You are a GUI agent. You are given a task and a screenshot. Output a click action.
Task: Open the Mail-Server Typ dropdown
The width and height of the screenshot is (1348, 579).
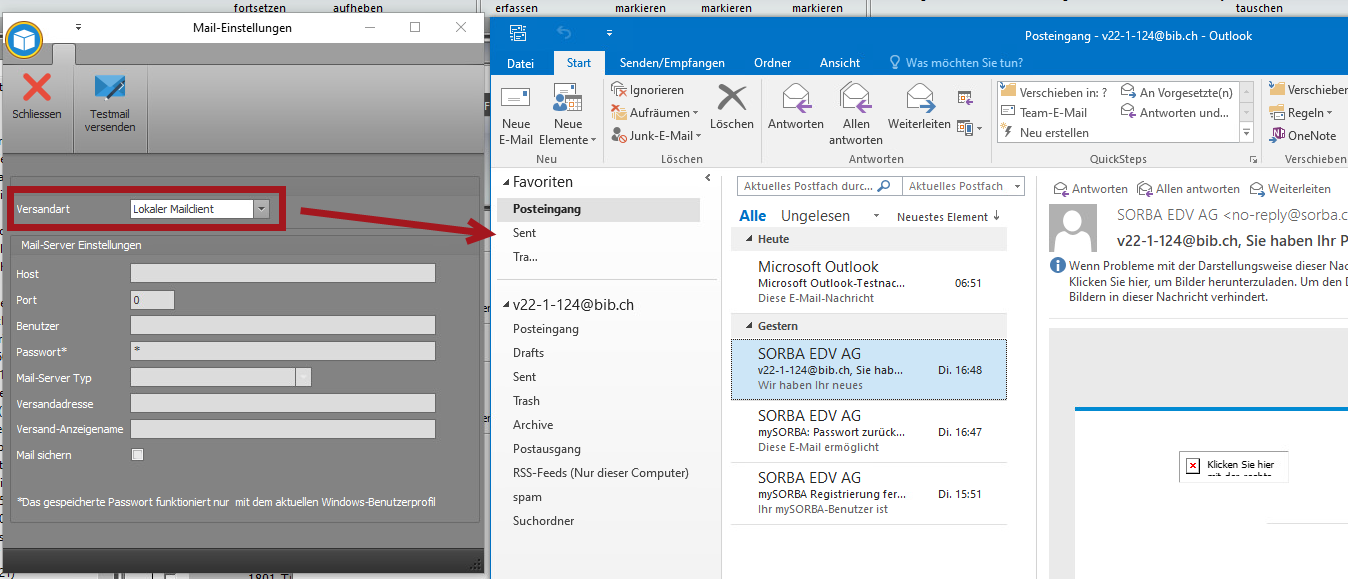(304, 377)
